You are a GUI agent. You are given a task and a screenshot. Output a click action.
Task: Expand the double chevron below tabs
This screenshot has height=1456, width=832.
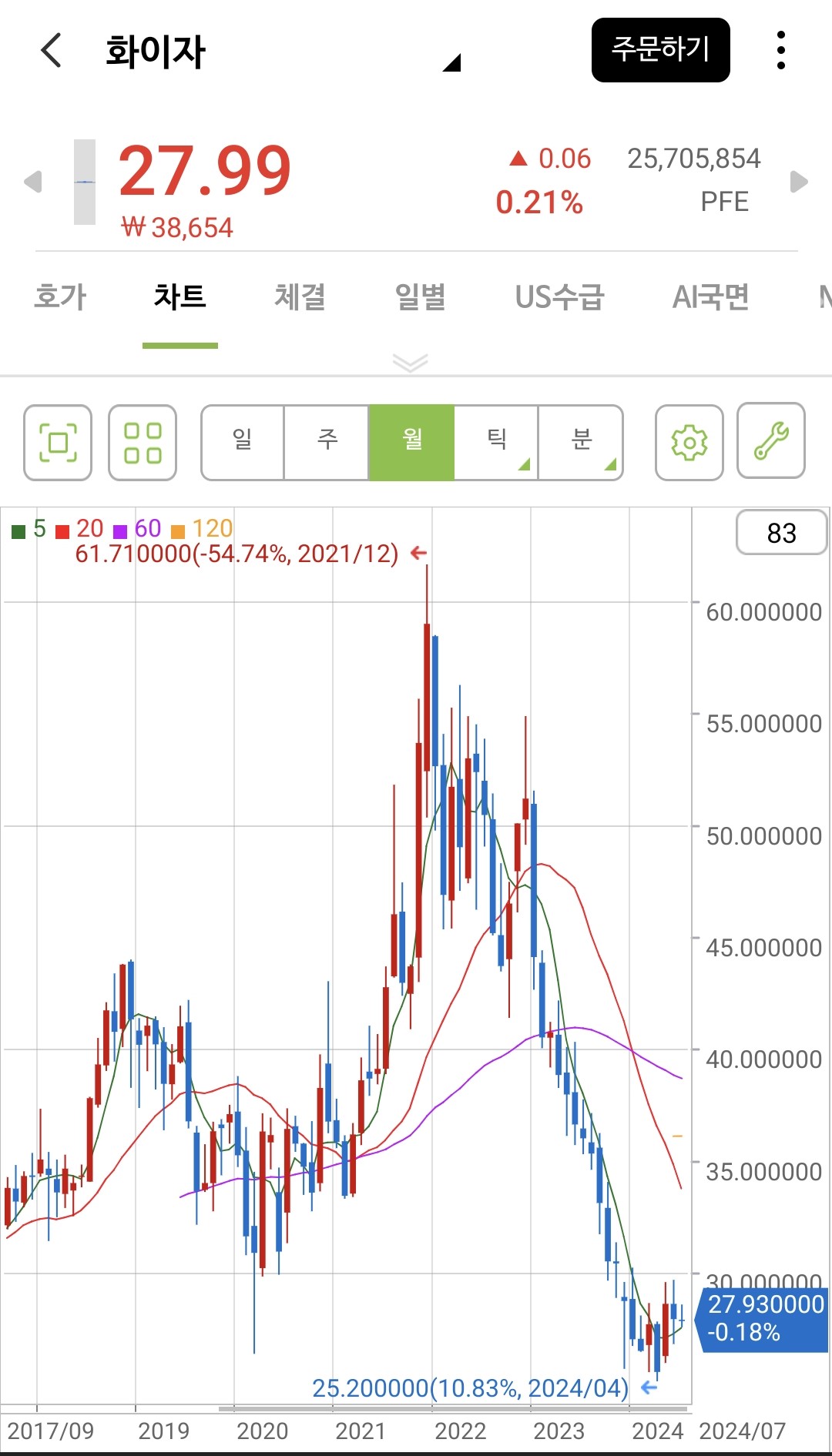(410, 362)
